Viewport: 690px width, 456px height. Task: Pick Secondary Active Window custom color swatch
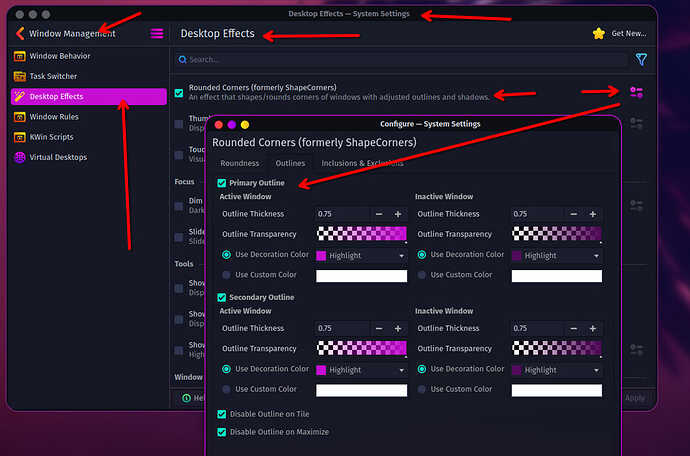pyautogui.click(x=361, y=390)
